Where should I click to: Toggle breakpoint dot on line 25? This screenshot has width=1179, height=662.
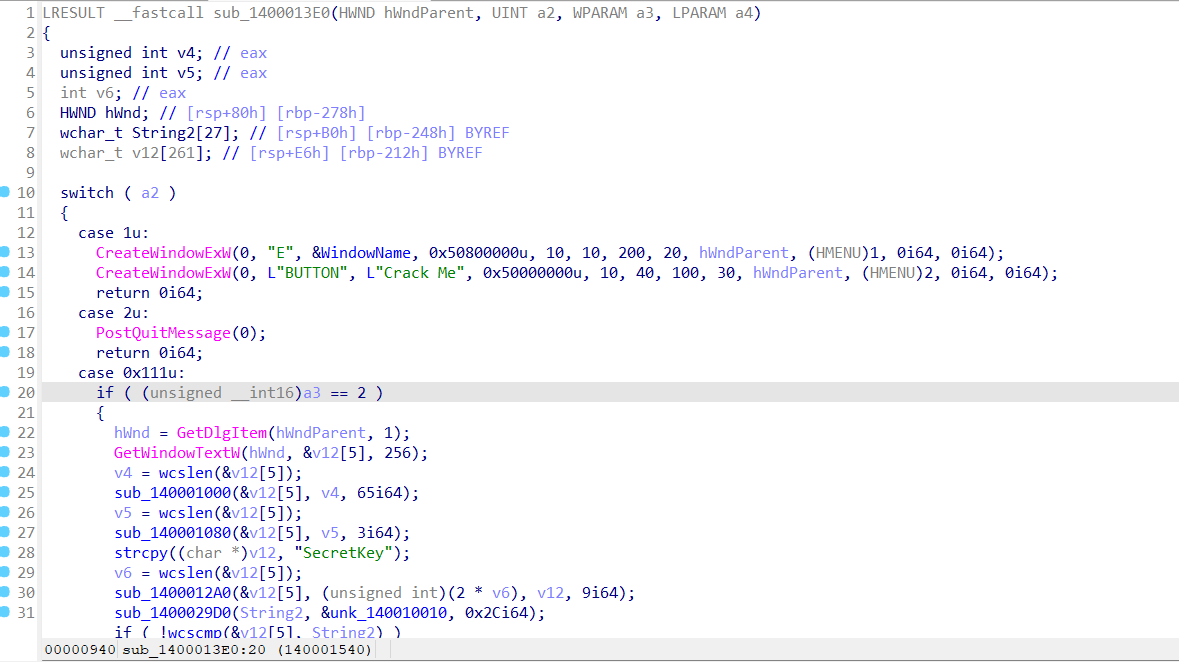tap(5, 493)
